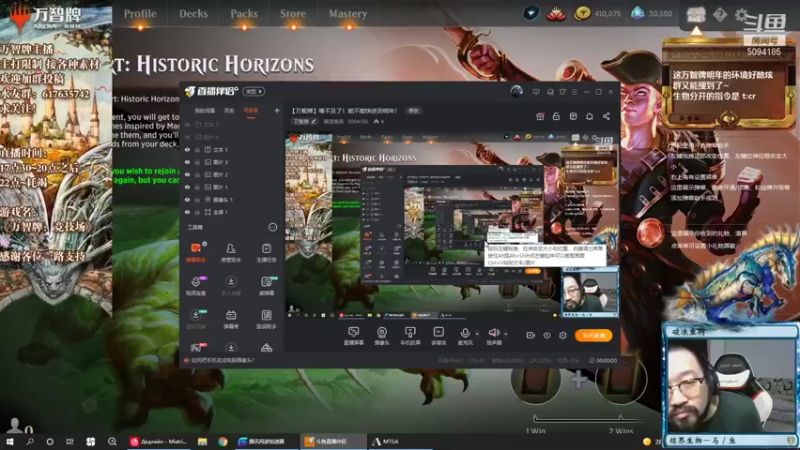Click the unlock padlock icon in header
800x450 pixels.
(556, 116)
